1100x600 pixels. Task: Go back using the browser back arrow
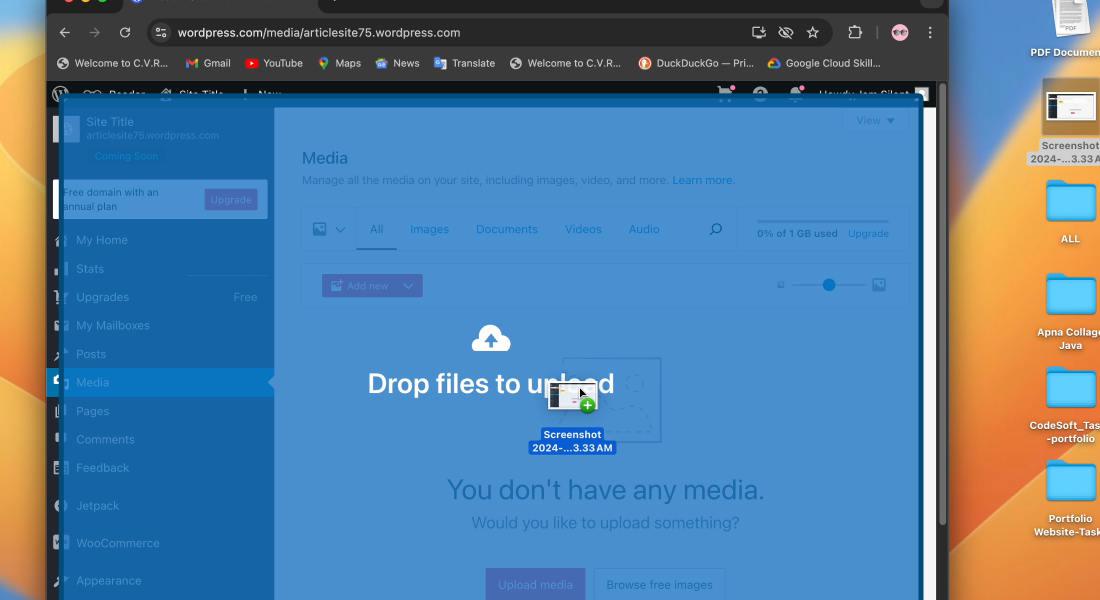point(65,32)
